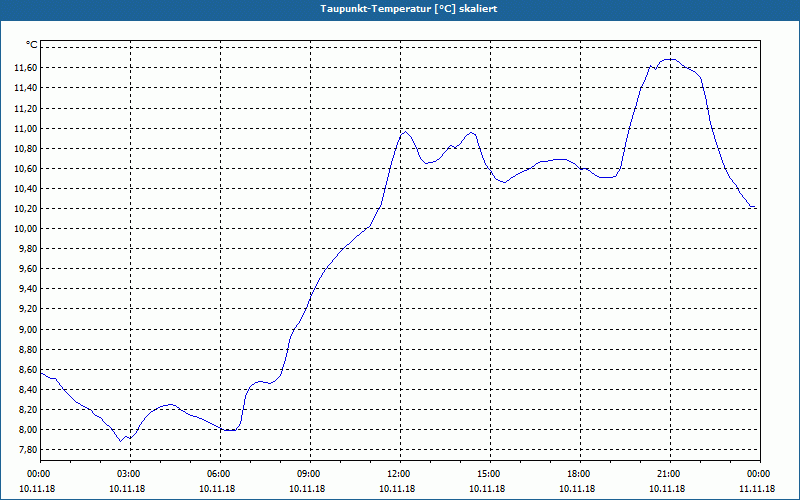Click the "°C" unit label on y-axis

tap(32, 45)
